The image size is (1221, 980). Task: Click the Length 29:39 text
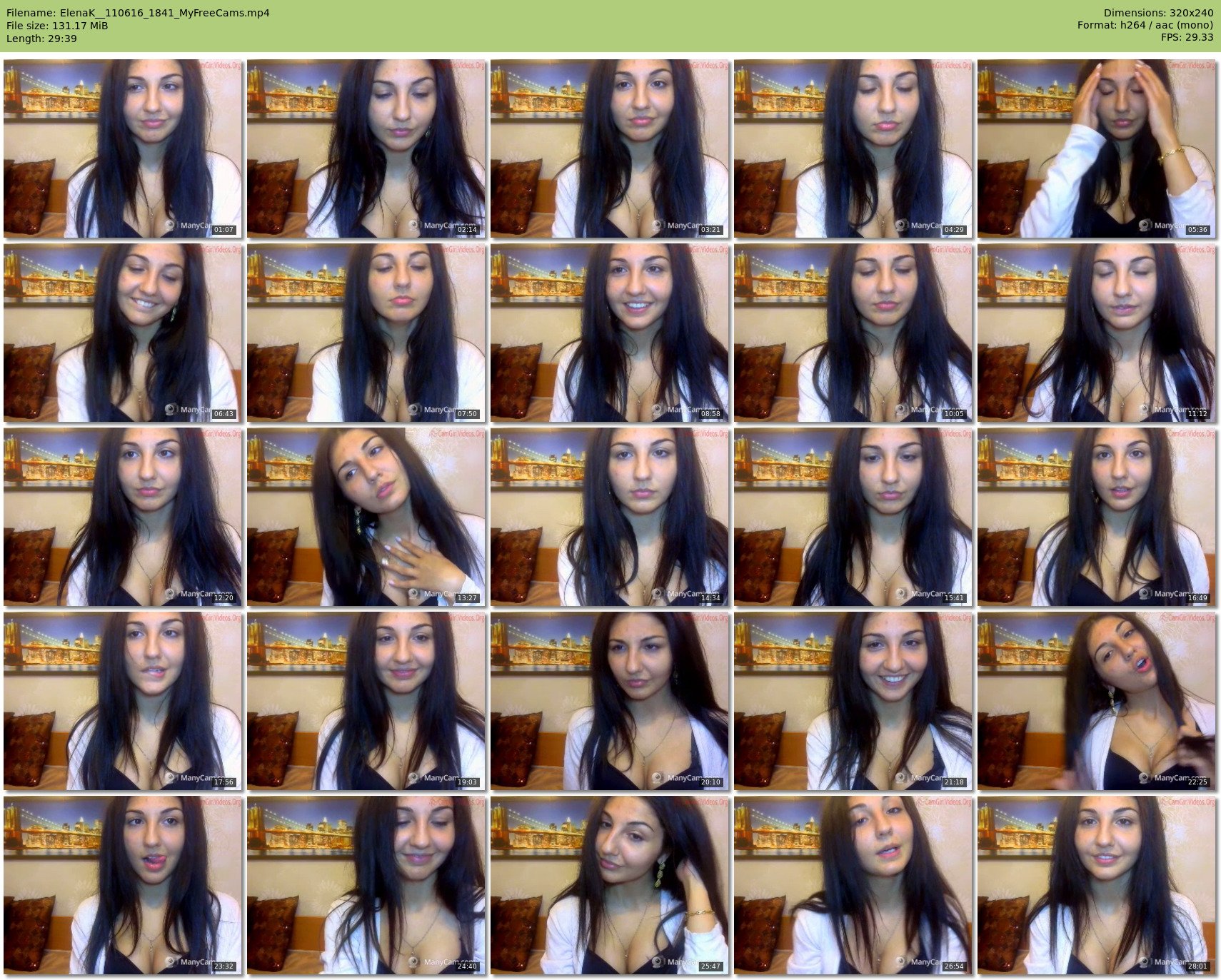[41, 39]
